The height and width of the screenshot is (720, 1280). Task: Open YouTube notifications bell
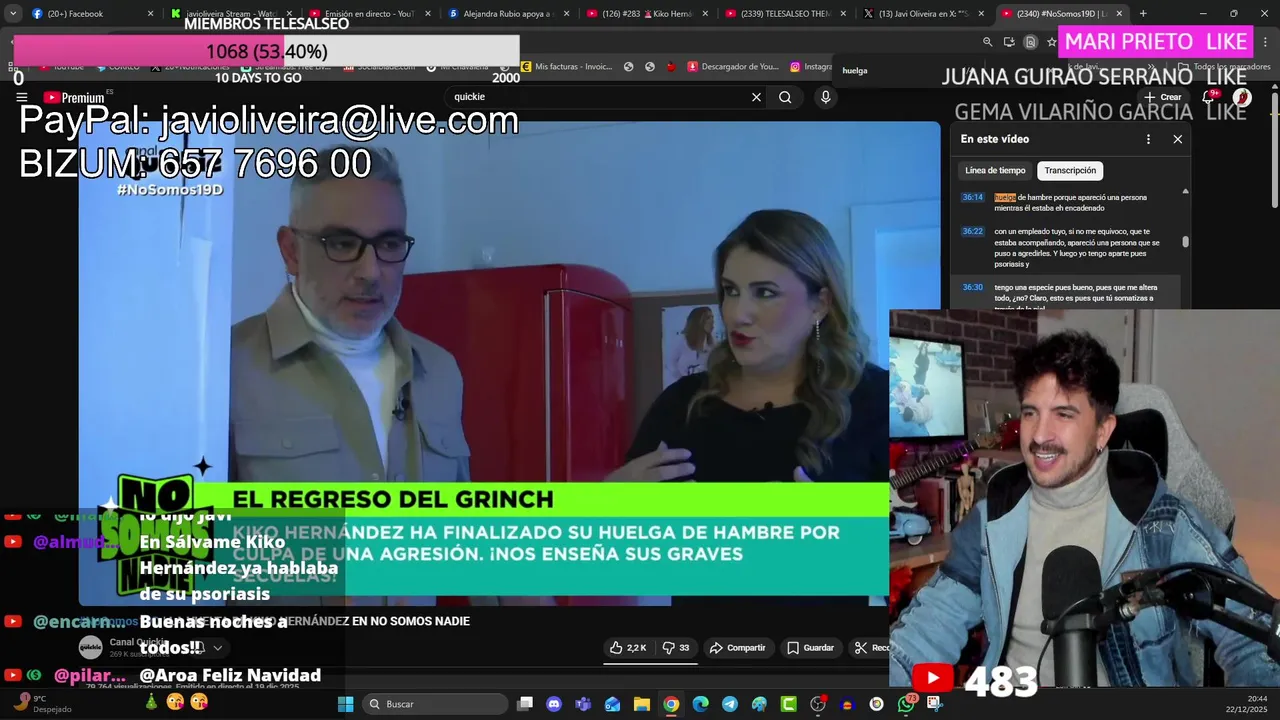pyautogui.click(x=1209, y=97)
